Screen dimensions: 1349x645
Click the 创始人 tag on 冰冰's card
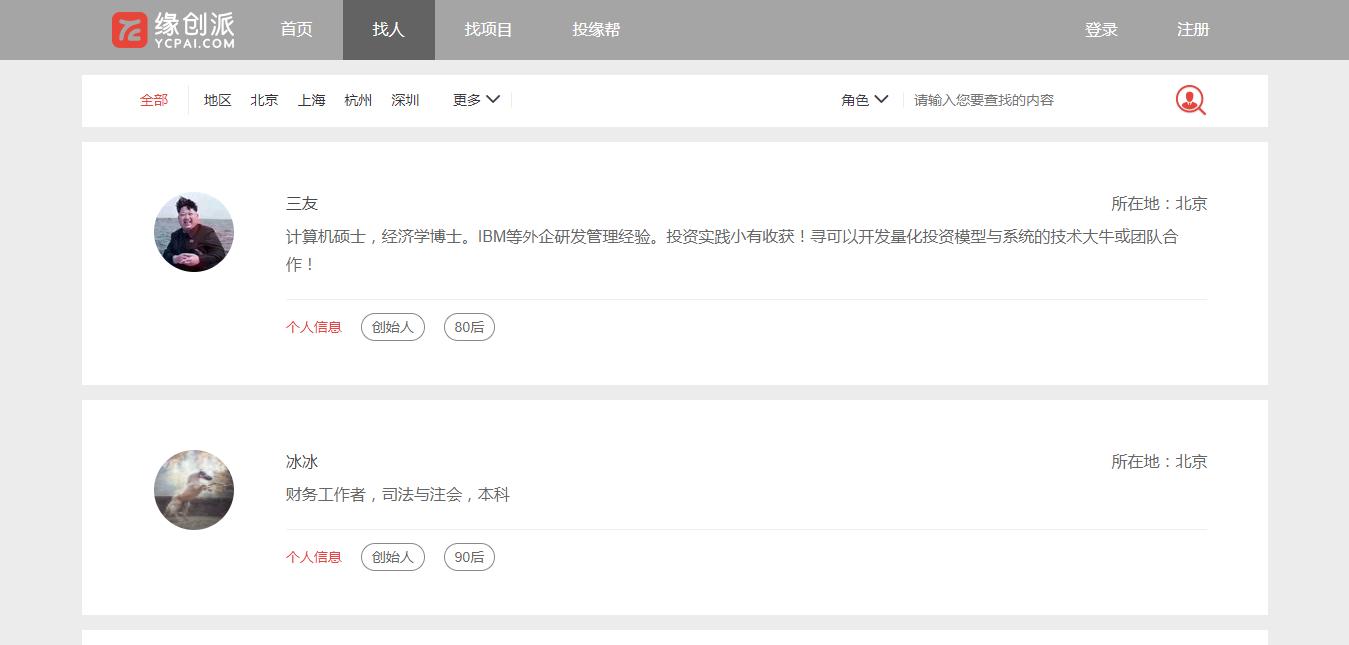[x=392, y=556]
